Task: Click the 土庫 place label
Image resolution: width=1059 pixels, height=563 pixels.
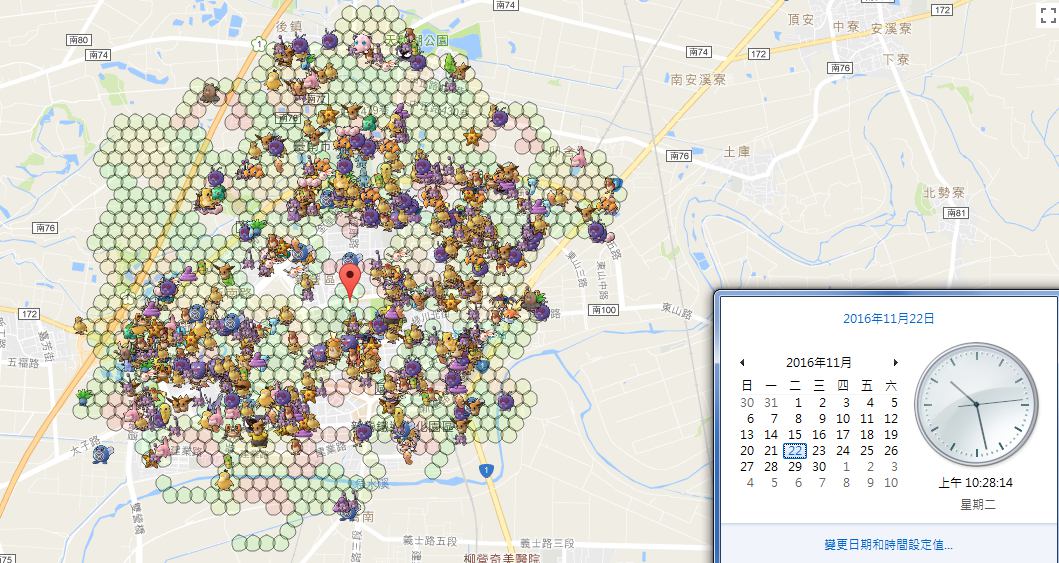Action: click(x=735, y=151)
